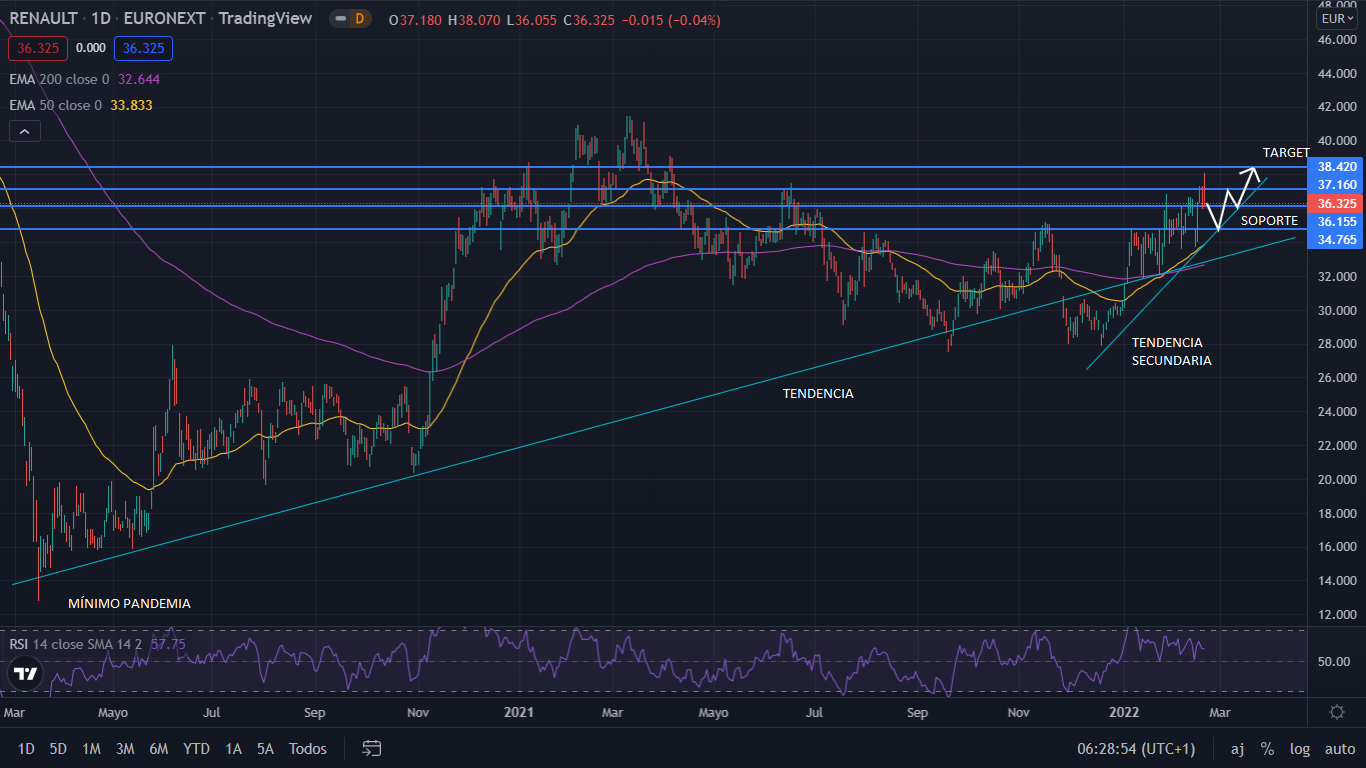
Task: Select the YTD time range
Action: (x=196, y=749)
